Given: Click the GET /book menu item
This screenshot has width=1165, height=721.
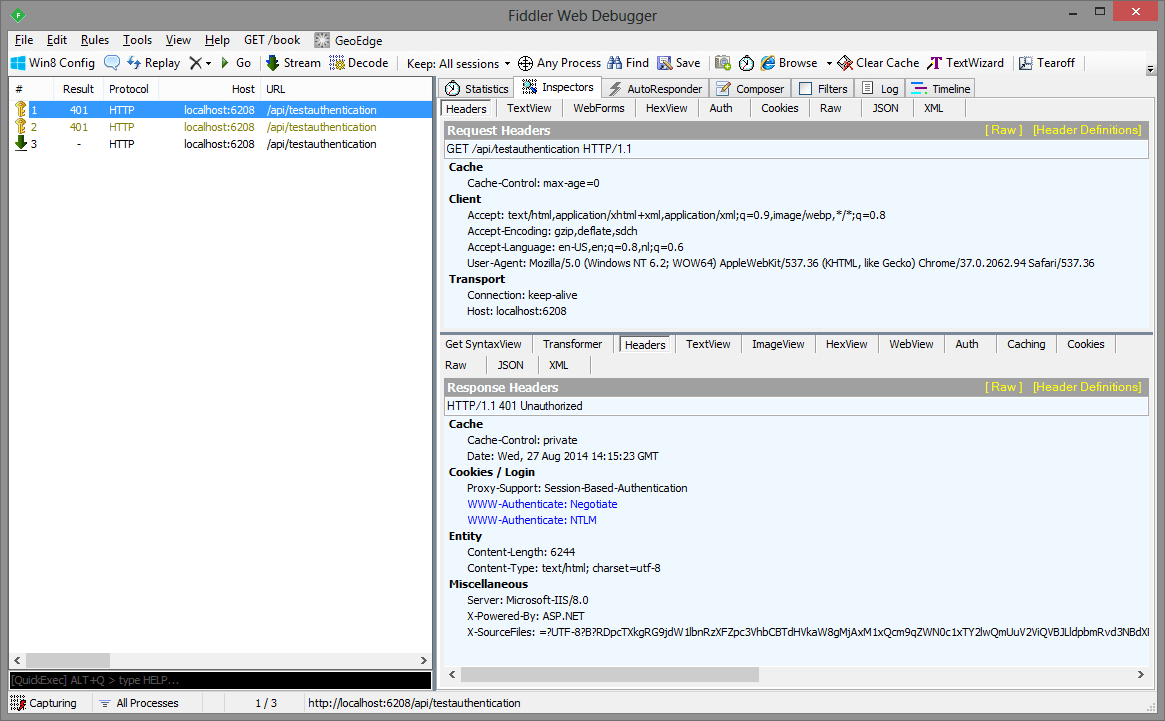Looking at the screenshot, I should 272,40.
